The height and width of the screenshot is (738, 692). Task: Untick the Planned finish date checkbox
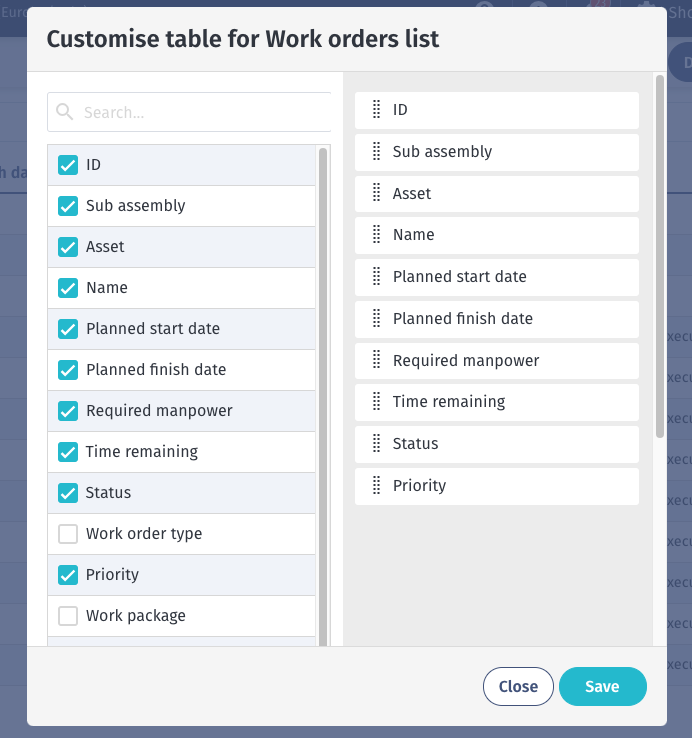pyautogui.click(x=68, y=370)
